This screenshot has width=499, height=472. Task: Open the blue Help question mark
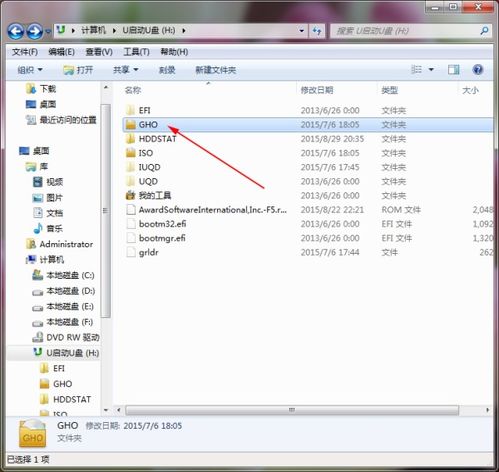(x=478, y=70)
